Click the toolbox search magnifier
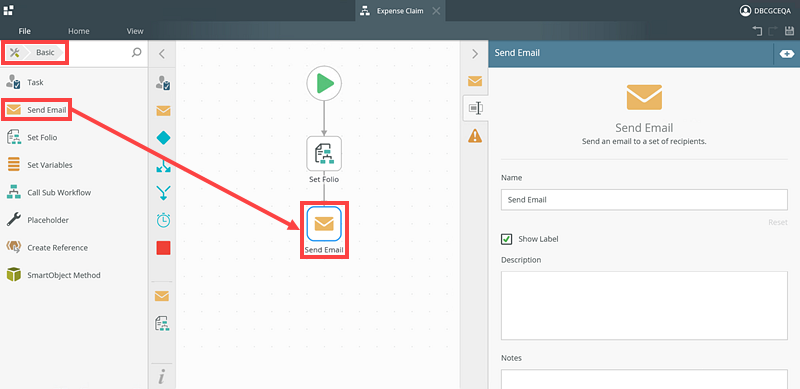This screenshot has width=800, height=389. point(136,52)
